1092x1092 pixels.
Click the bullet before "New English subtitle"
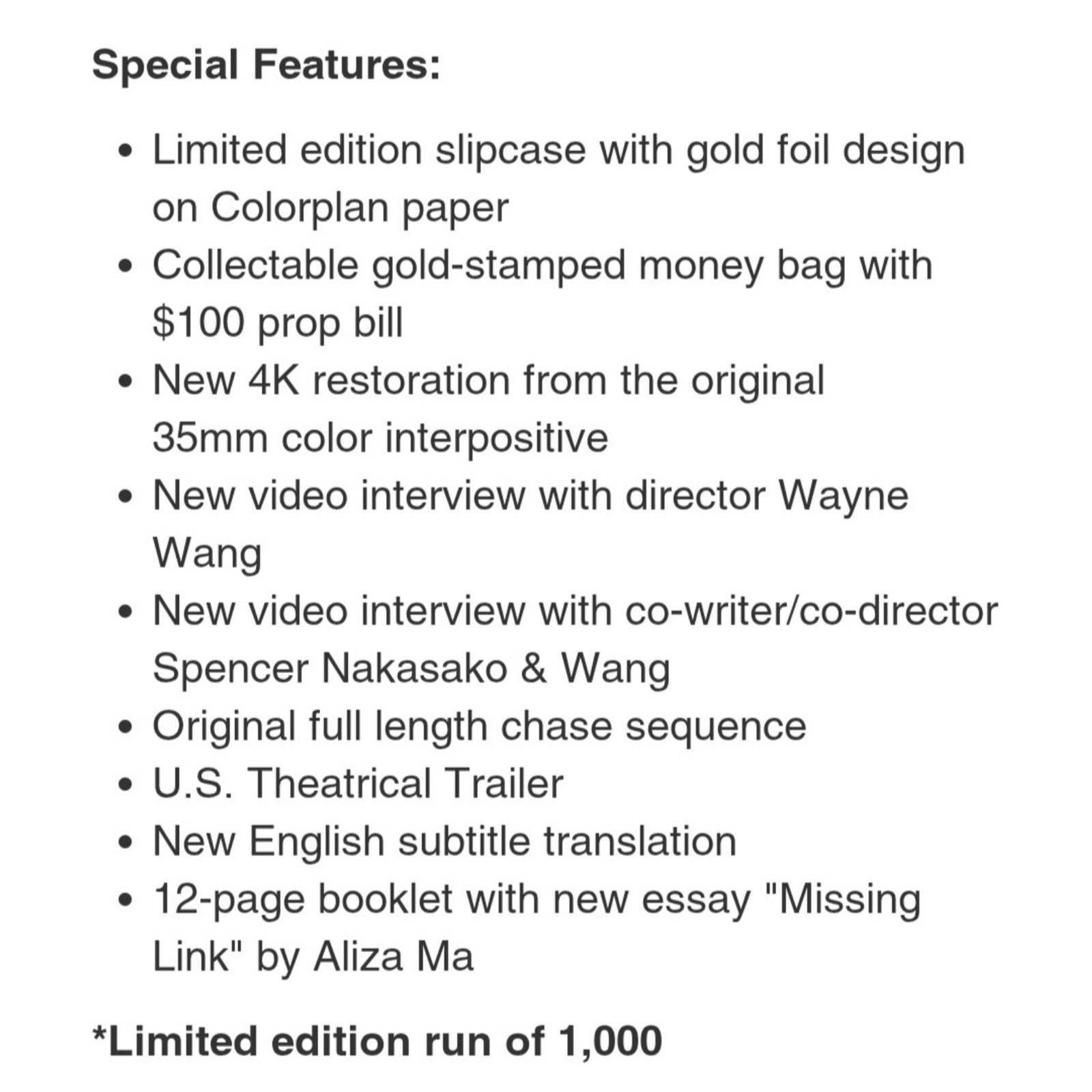coord(125,842)
